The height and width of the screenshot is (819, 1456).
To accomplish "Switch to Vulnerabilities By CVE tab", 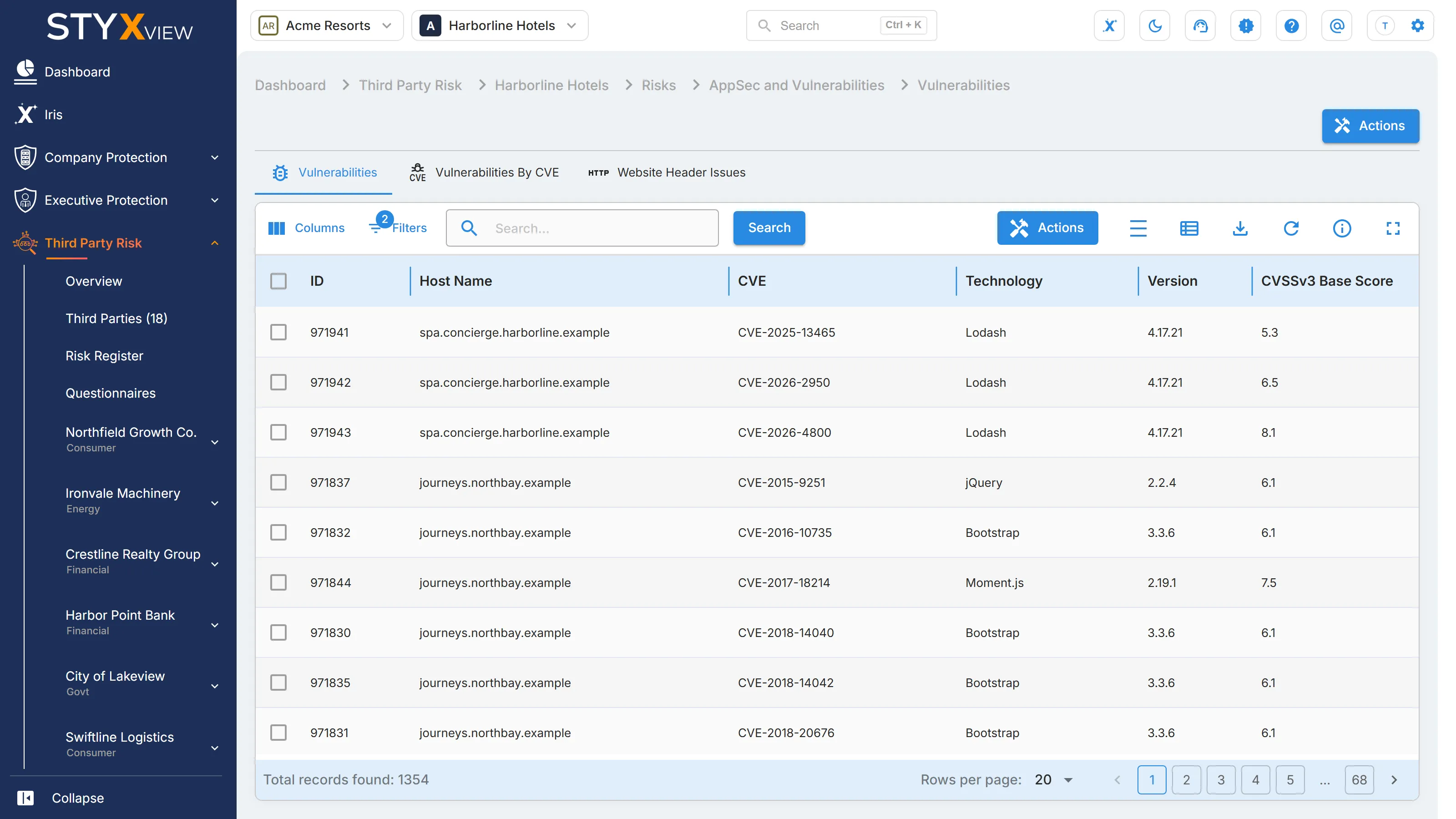I will 484,172.
